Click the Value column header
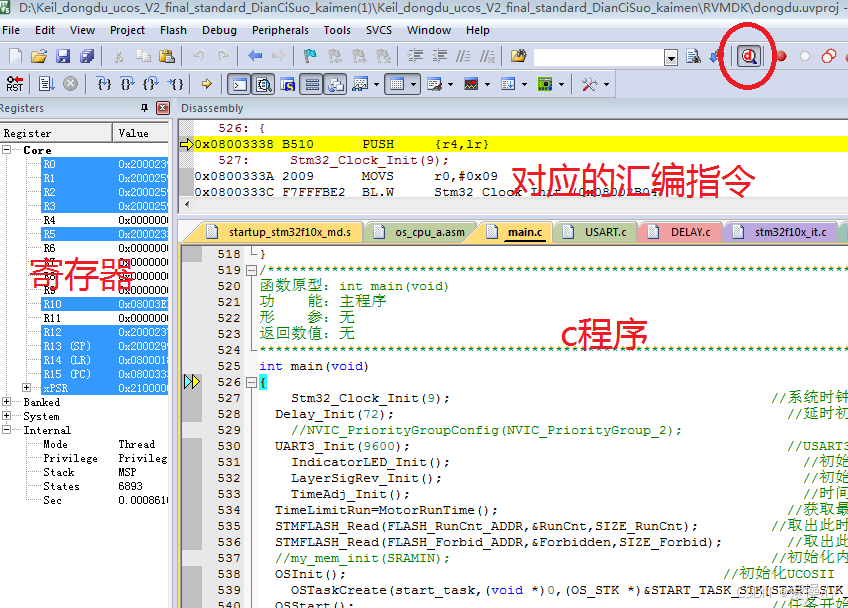848x608 pixels. [141, 133]
